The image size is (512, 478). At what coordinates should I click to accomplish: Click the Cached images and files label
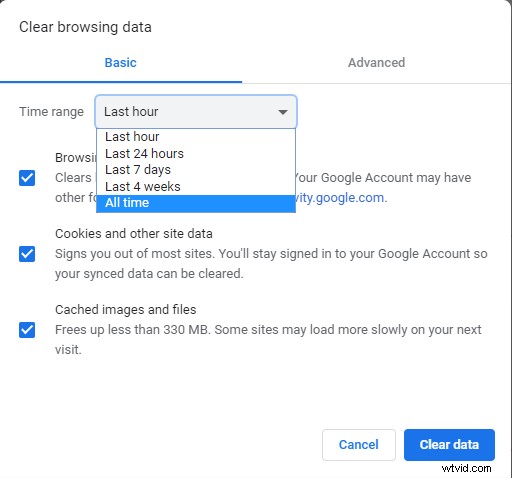[x=126, y=310]
